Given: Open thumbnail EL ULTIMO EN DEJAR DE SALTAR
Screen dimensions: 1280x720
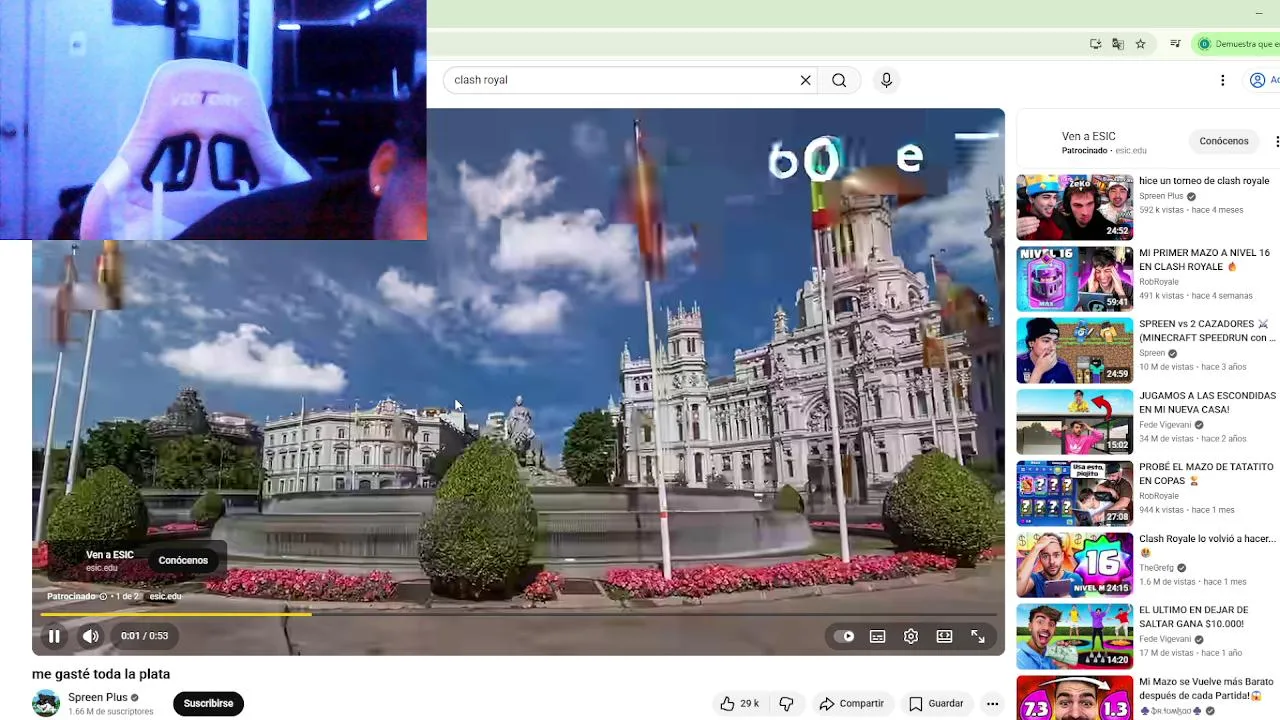Looking at the screenshot, I should (1075, 637).
